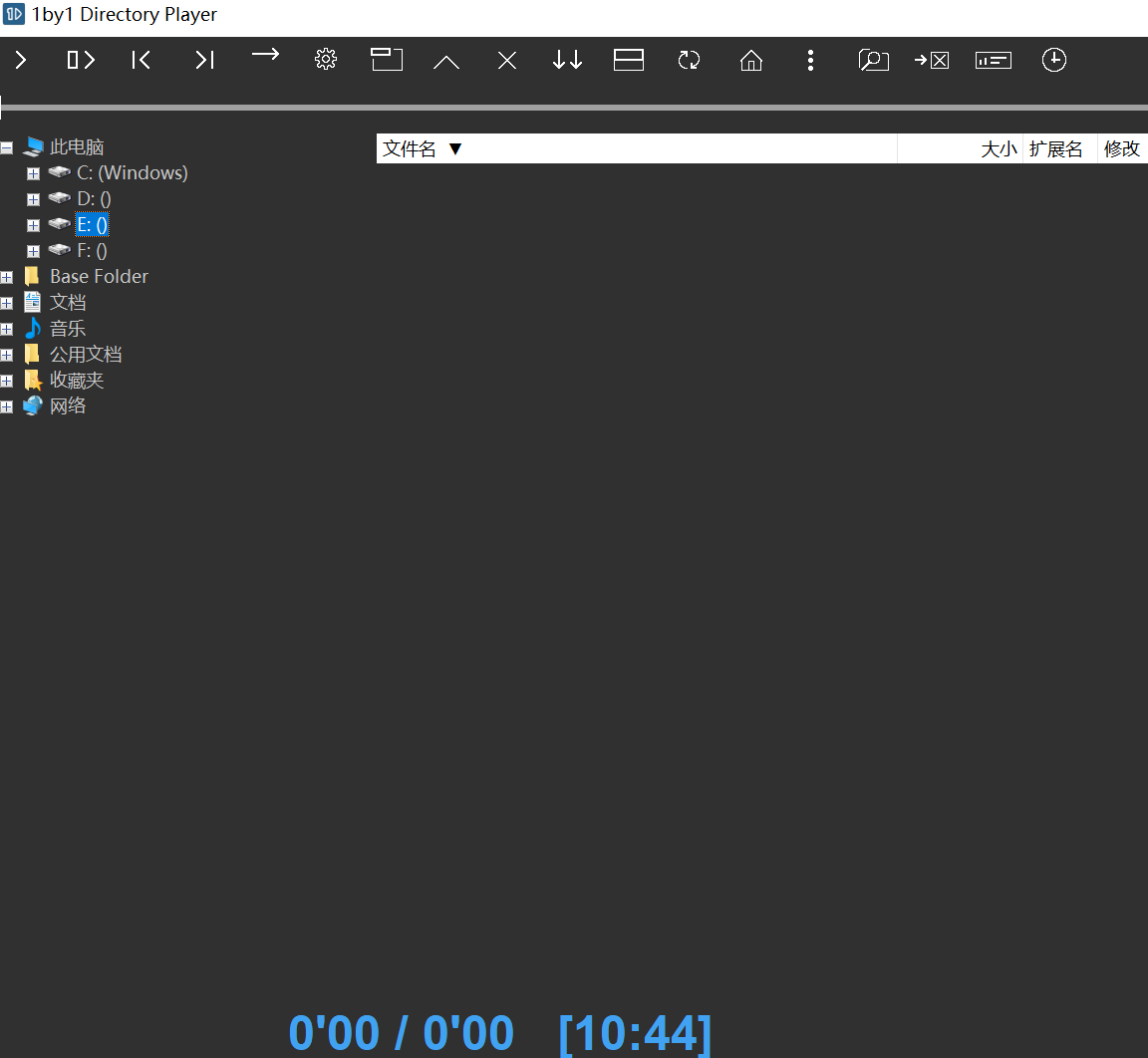Open the three-dot more options menu
The image size is (1148, 1058).
coord(810,61)
